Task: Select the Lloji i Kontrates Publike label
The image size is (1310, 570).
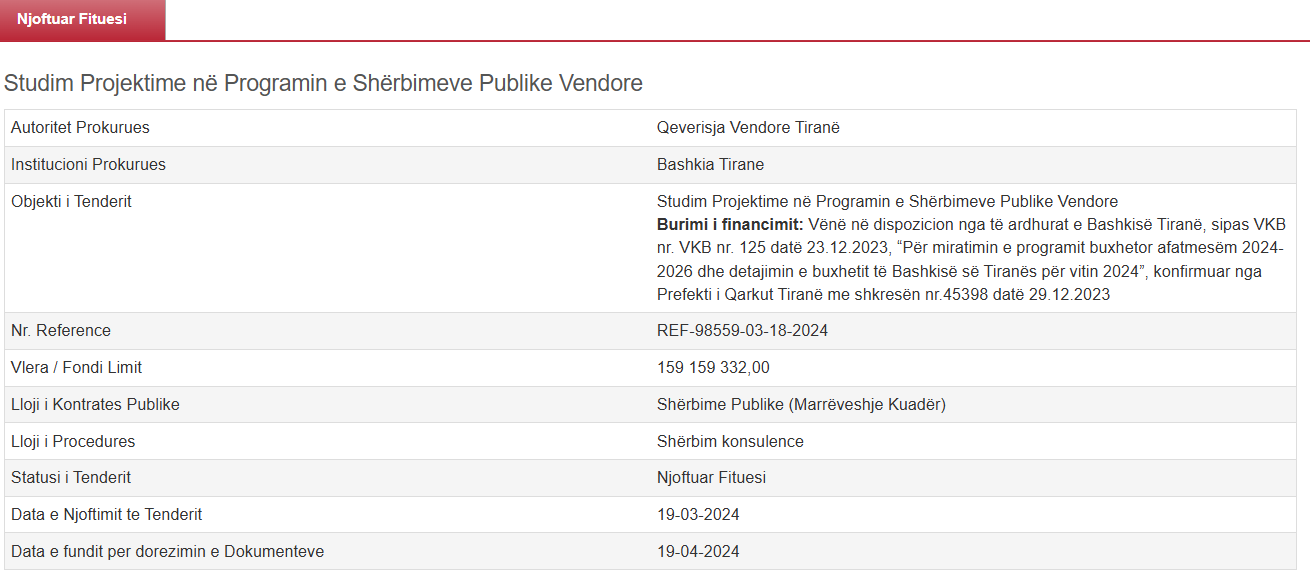Action: [95, 405]
